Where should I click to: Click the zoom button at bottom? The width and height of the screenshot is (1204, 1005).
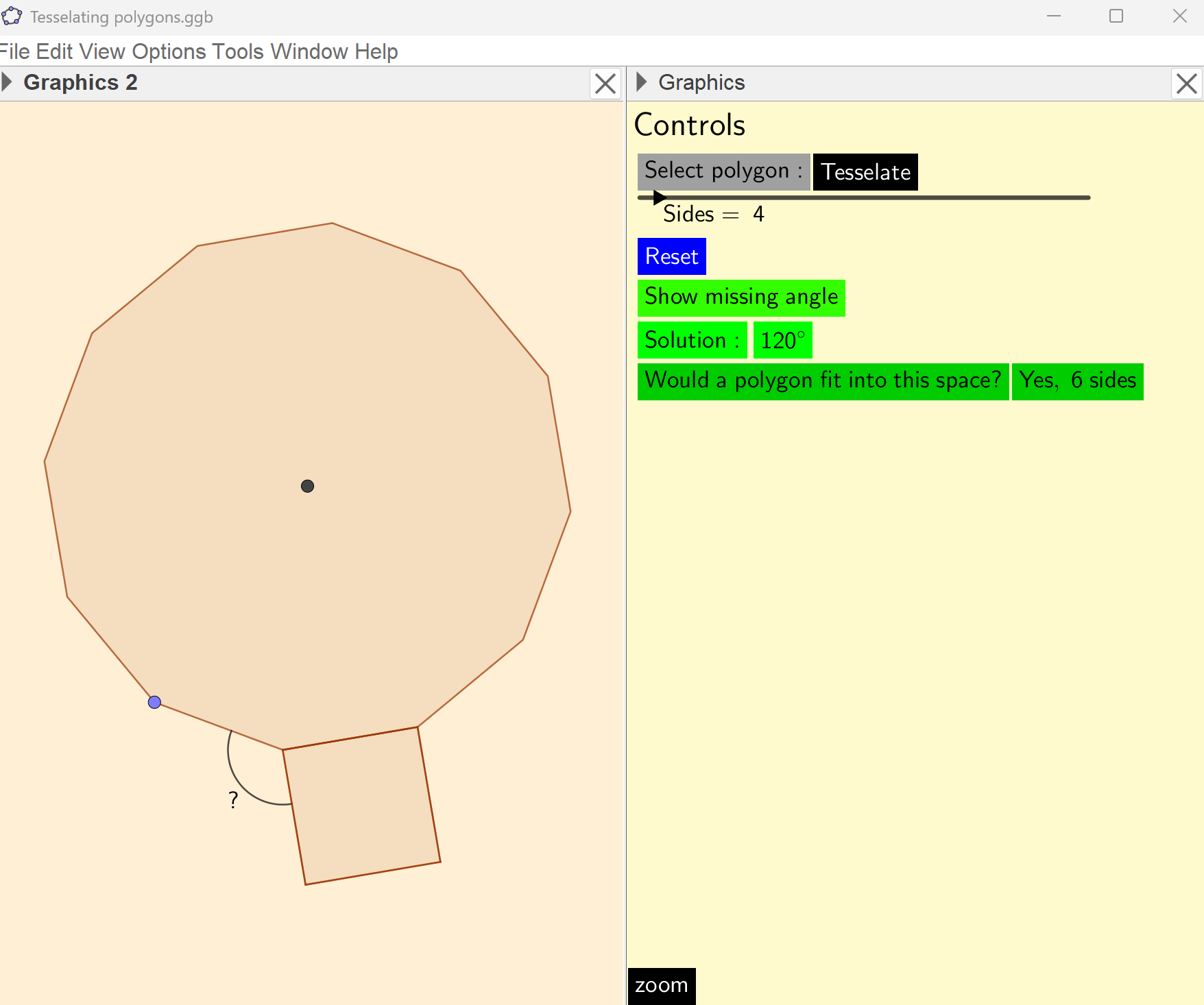(x=661, y=986)
